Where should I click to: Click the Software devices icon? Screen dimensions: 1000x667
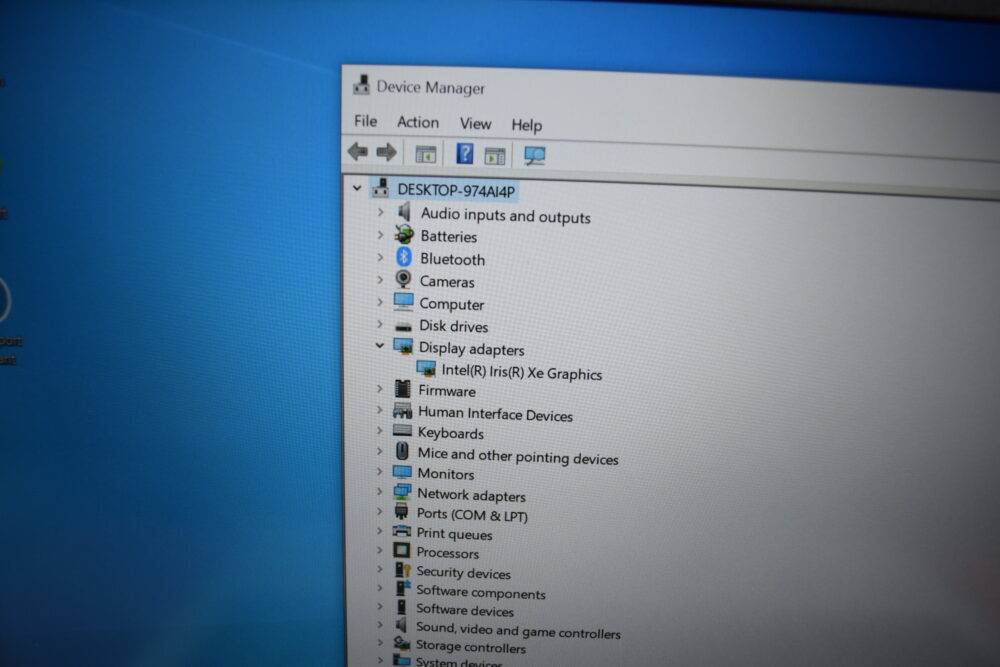click(401, 606)
